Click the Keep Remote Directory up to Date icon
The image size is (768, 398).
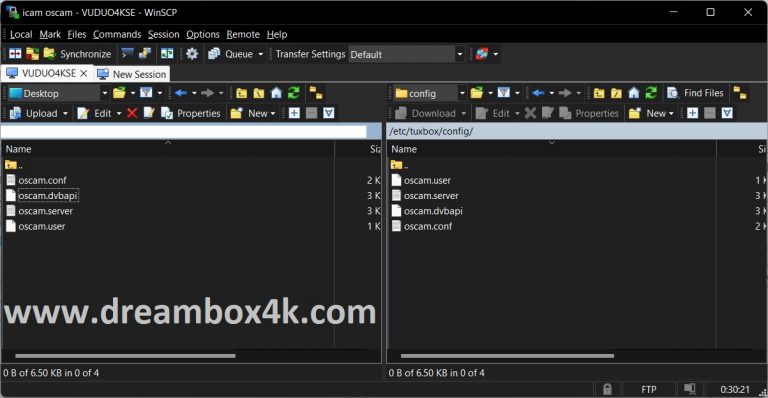[x=32, y=54]
